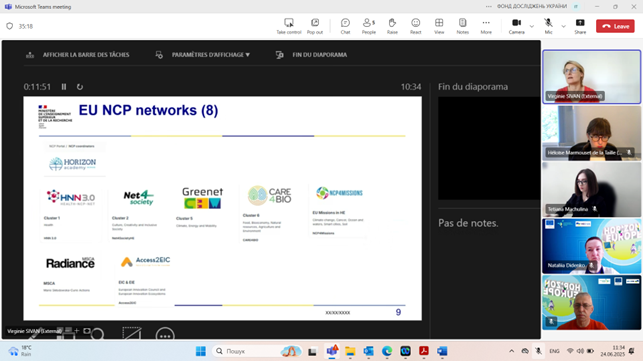
Task: Reset the presentation timer
Action: click(x=80, y=87)
